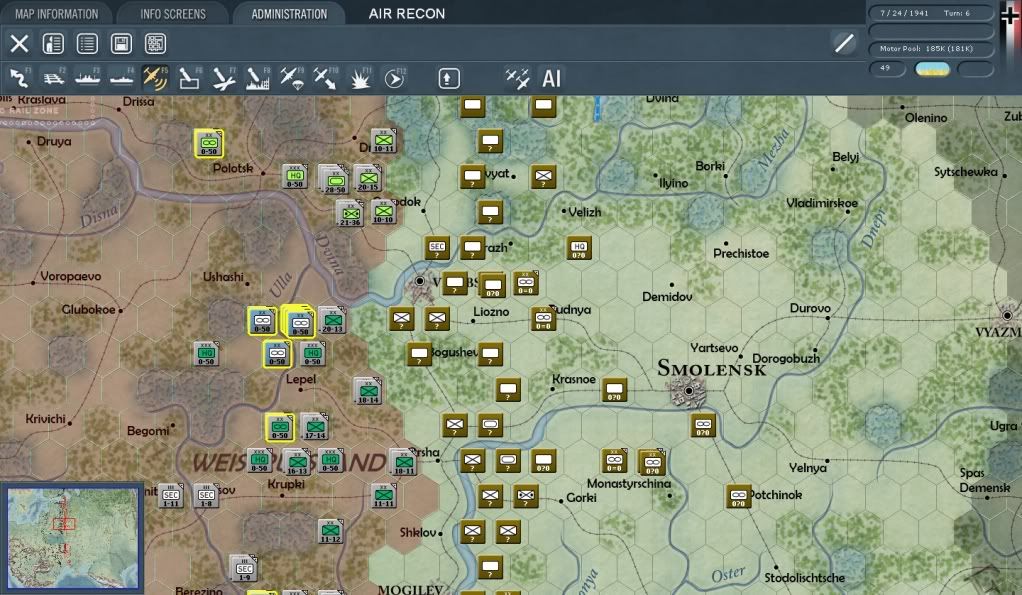Open the Map Information tab

tap(56, 14)
